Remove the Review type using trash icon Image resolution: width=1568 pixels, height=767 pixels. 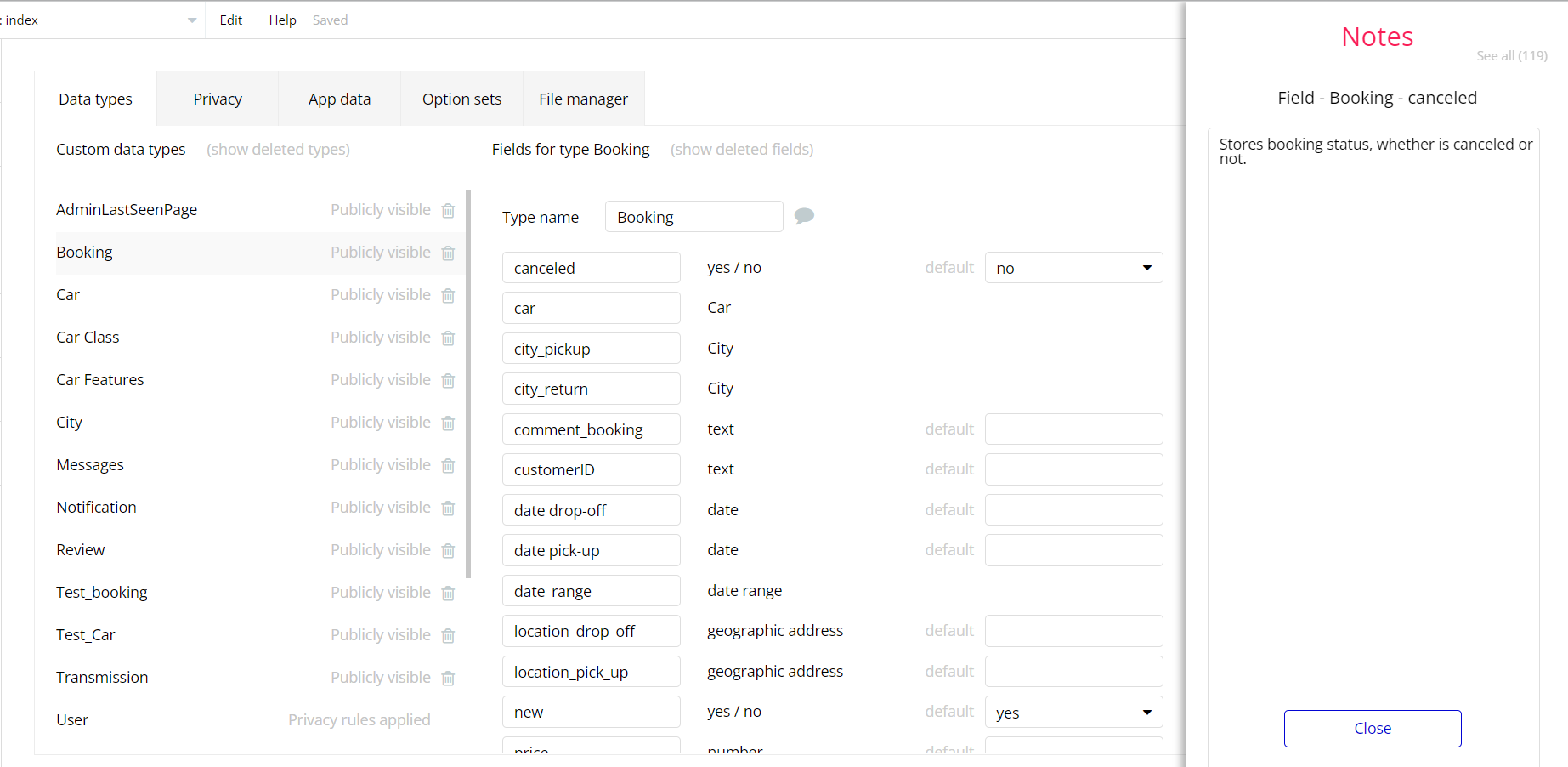(x=449, y=550)
